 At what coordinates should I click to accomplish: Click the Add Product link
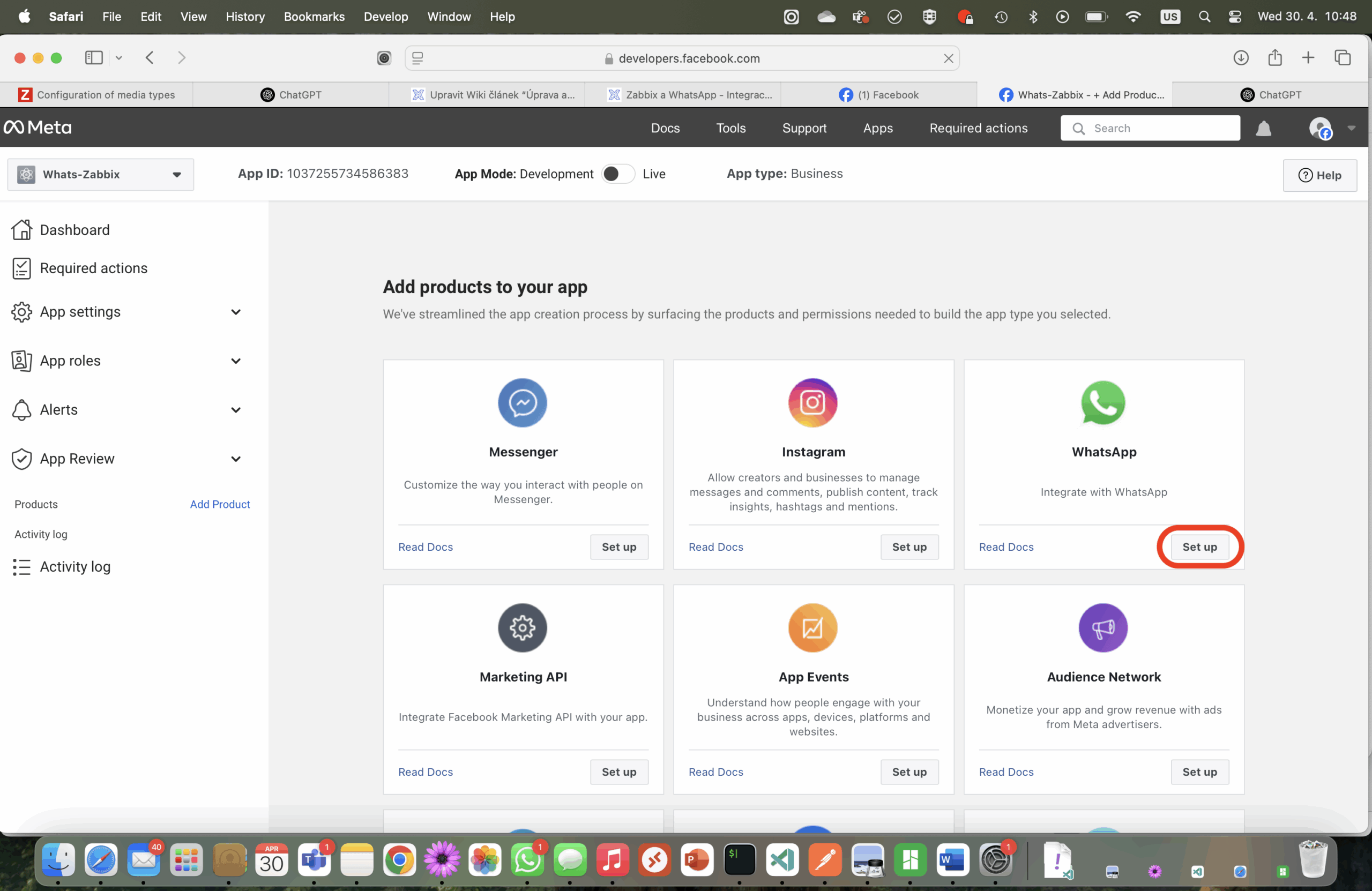[x=220, y=504]
